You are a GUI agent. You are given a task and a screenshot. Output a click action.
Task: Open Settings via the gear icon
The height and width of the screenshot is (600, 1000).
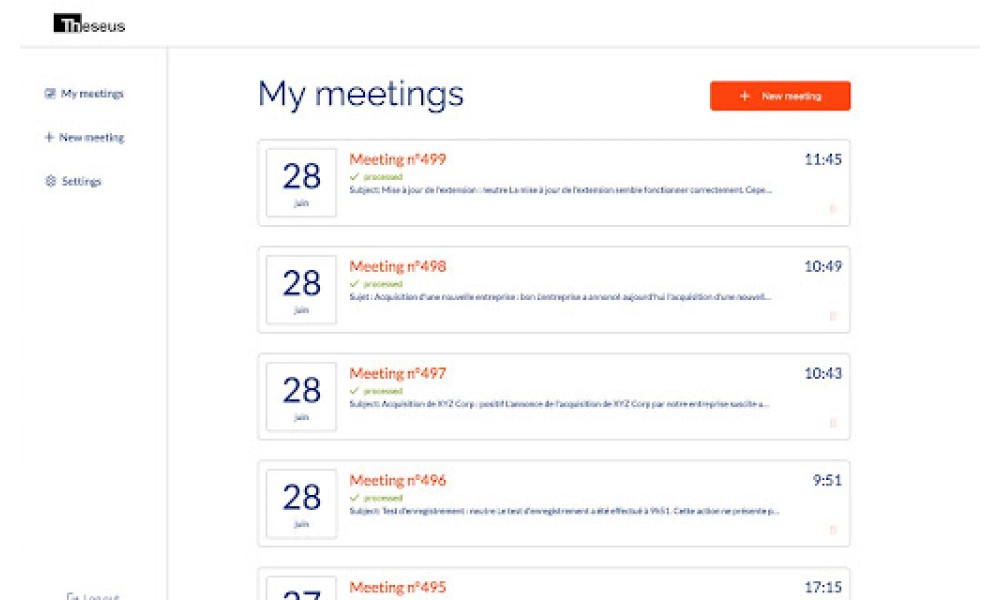pyautogui.click(x=50, y=181)
